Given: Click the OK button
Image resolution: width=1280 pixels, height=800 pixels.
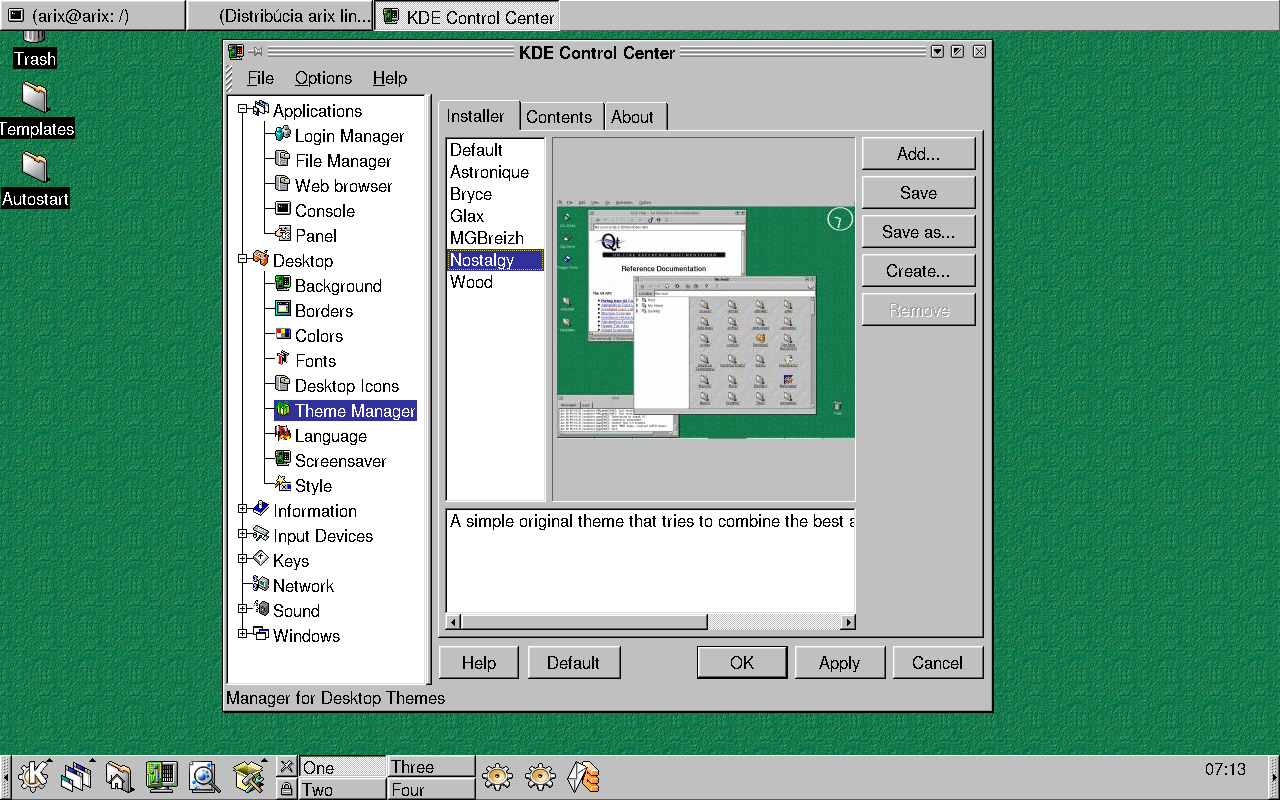Looking at the screenshot, I should click(742, 662).
